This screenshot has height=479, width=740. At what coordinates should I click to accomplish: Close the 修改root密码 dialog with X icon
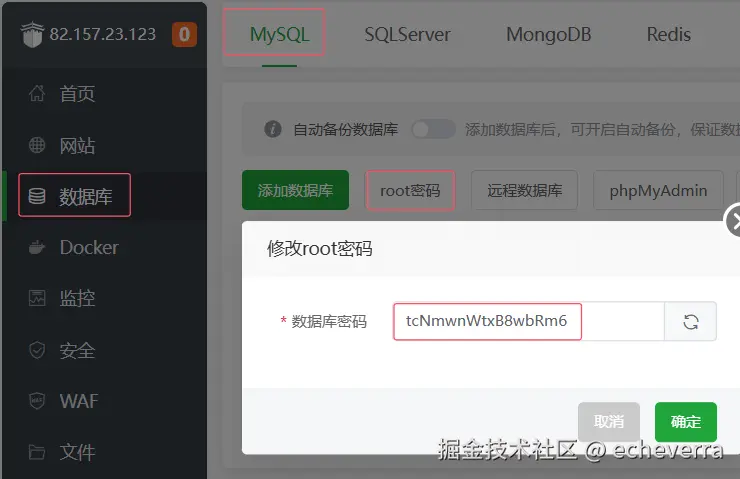(734, 220)
